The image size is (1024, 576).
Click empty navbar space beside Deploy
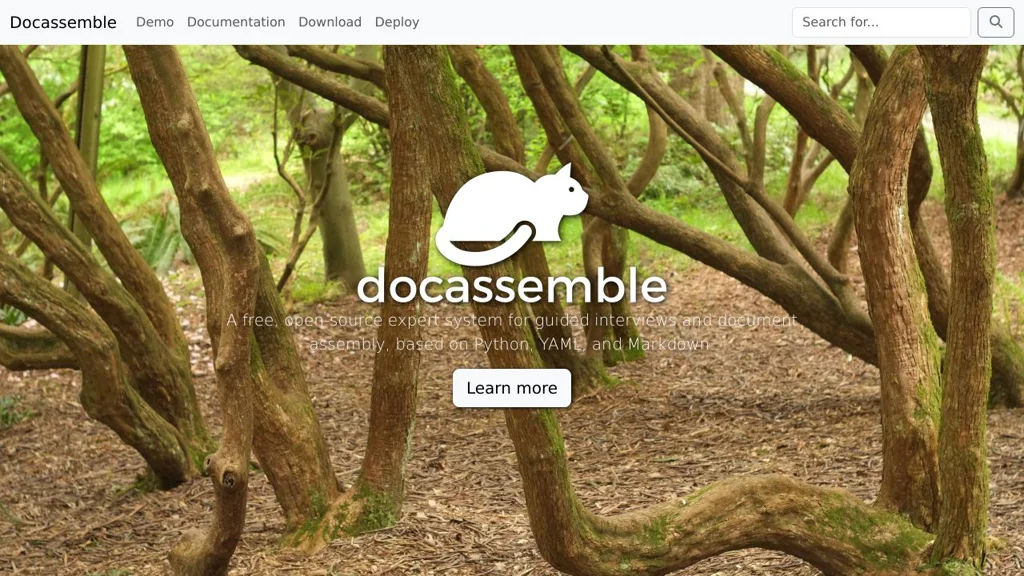click(x=601, y=22)
